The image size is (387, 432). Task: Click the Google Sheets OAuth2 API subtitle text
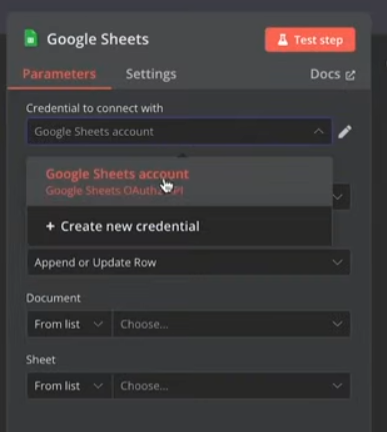114,191
